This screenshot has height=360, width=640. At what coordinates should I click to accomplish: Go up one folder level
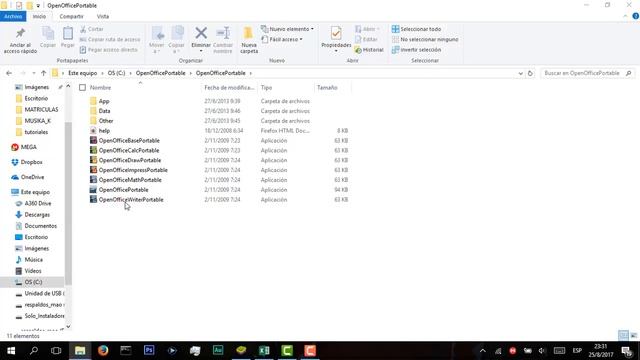44,73
